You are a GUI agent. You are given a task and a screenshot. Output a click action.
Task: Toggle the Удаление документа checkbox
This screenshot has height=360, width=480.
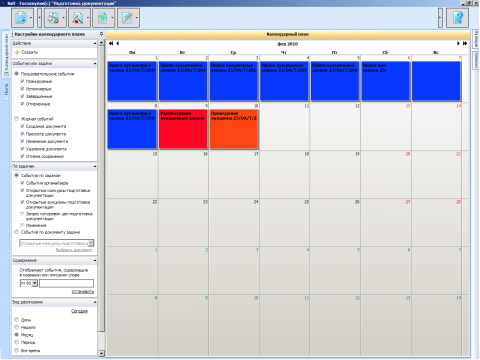click(22, 149)
